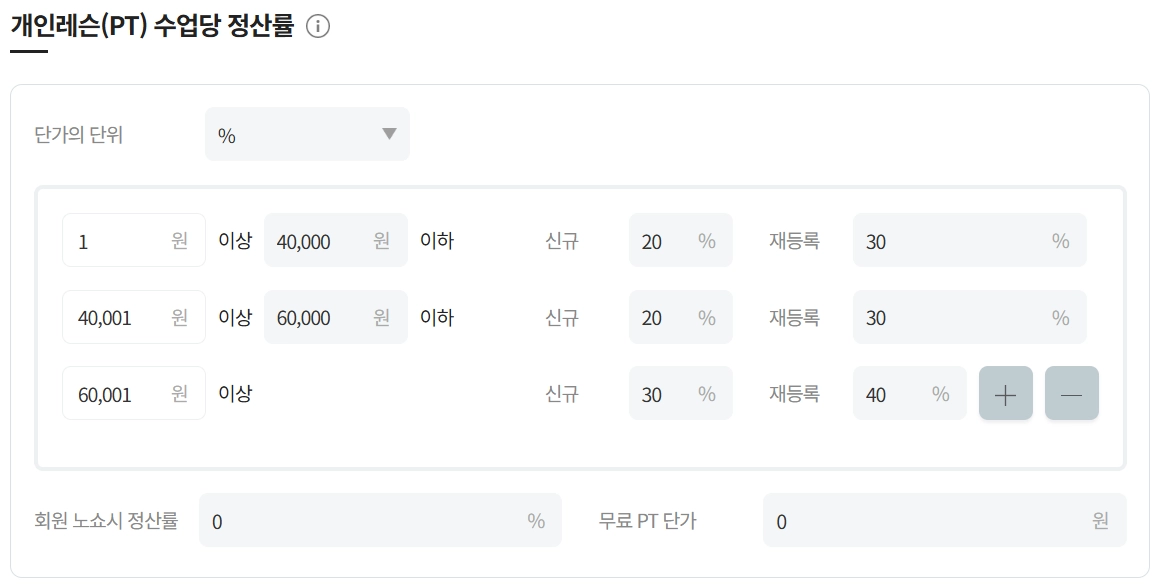Click the 무료 PT 단가 price field
Image resolution: width=1171 pixels, height=584 pixels.
tap(930, 521)
